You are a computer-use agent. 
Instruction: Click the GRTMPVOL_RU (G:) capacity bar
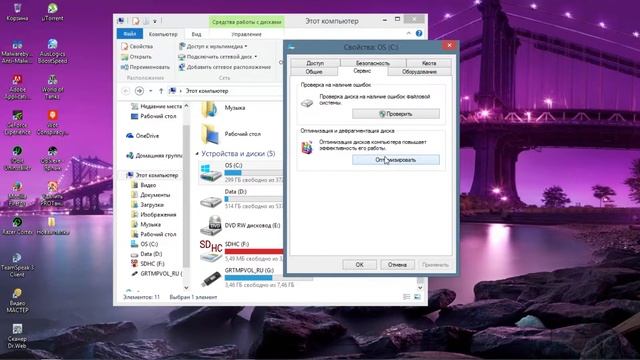point(269,278)
